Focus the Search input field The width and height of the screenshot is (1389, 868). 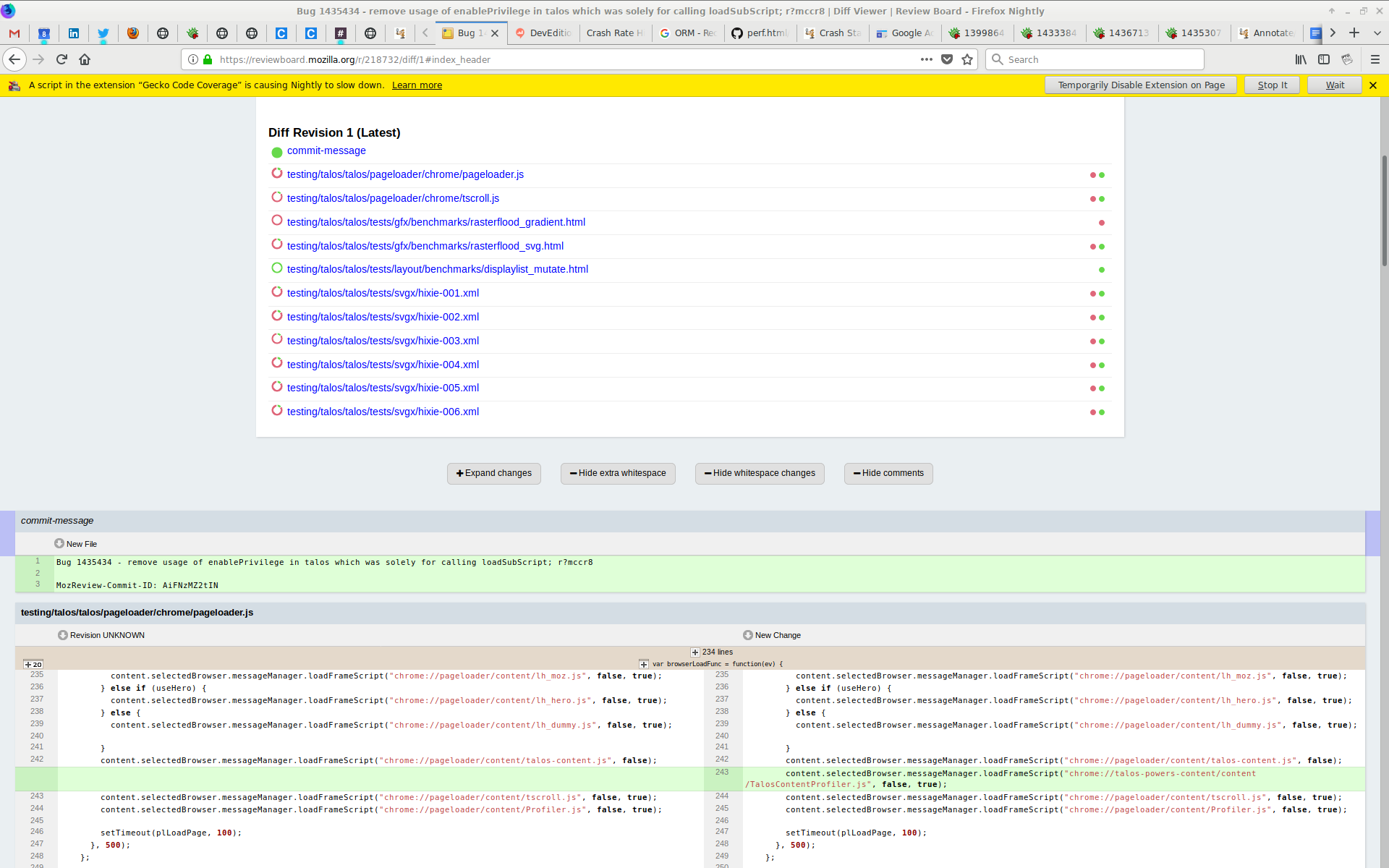coord(1095,59)
